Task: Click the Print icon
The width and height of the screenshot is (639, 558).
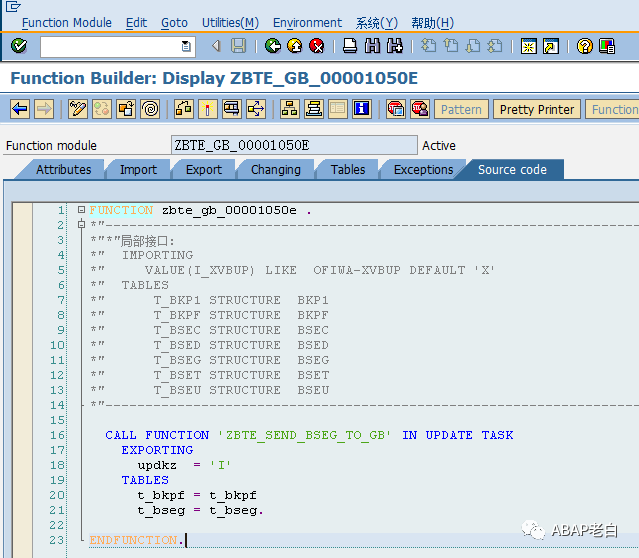Action: pyautogui.click(x=350, y=46)
